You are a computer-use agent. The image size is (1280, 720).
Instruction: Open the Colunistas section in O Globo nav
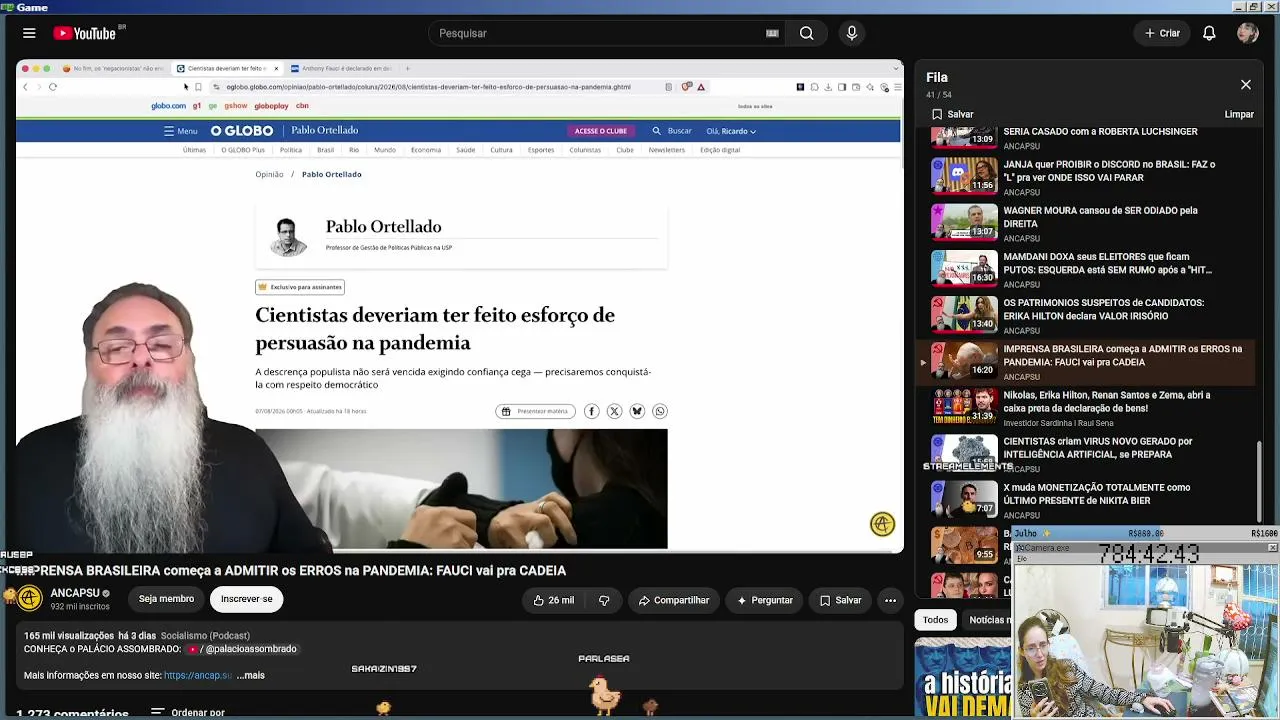pyautogui.click(x=585, y=150)
